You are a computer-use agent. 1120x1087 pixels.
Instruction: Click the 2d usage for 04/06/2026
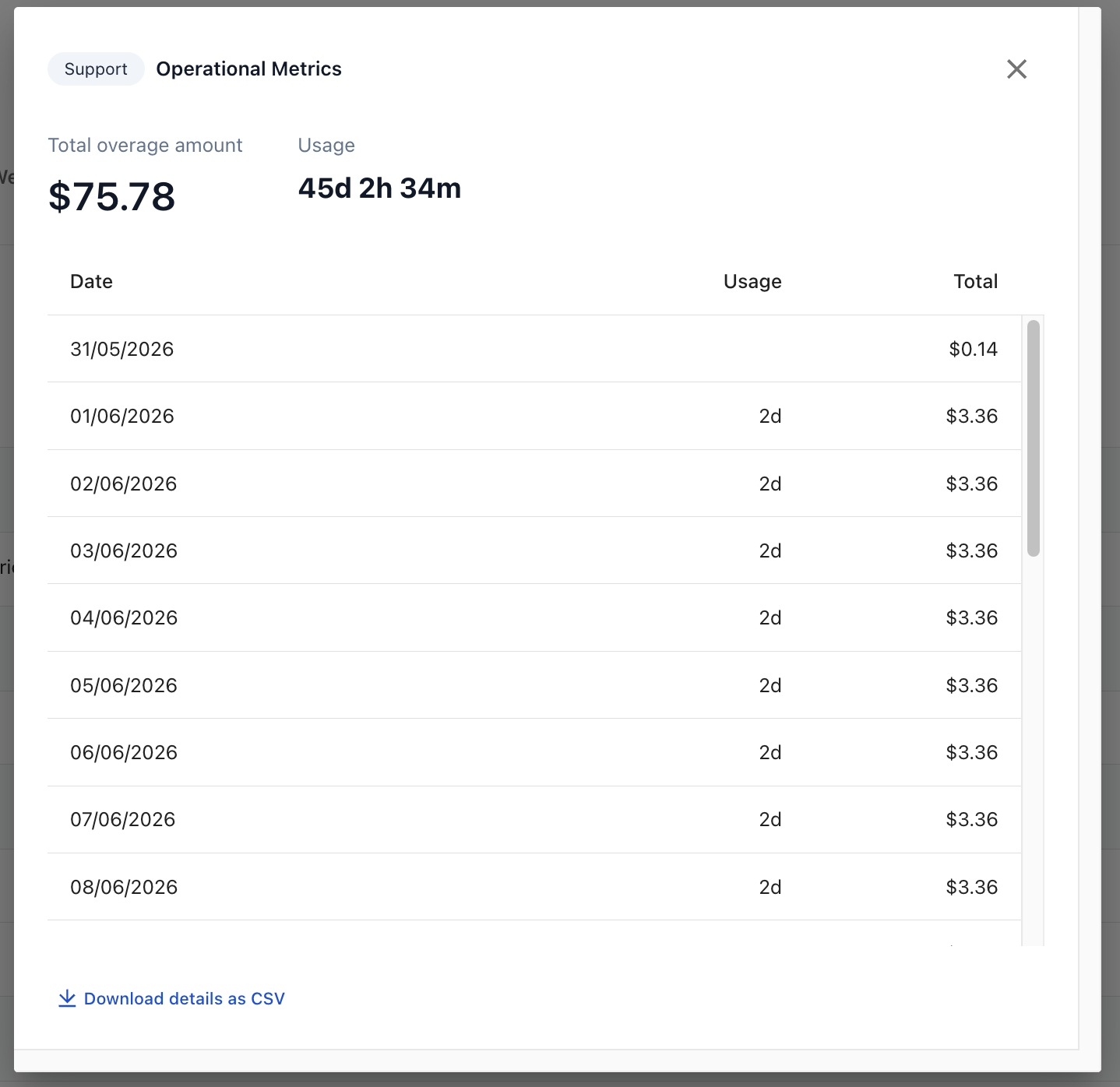(x=770, y=617)
